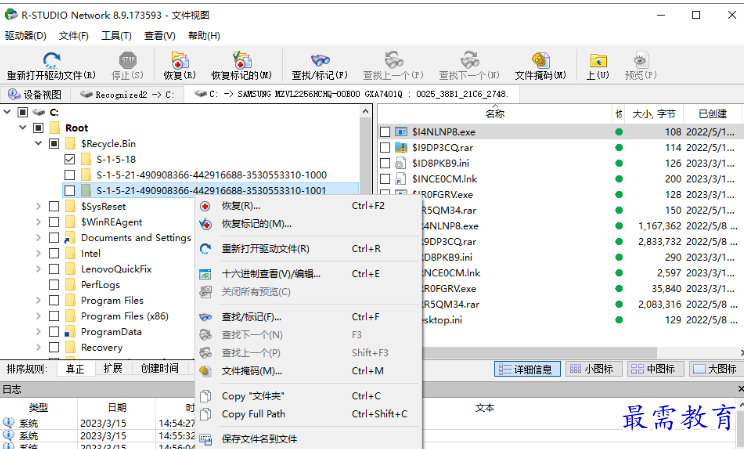Check the $I9DP3CQ.rar file checkbox
The height and width of the screenshot is (449, 744).
point(385,148)
